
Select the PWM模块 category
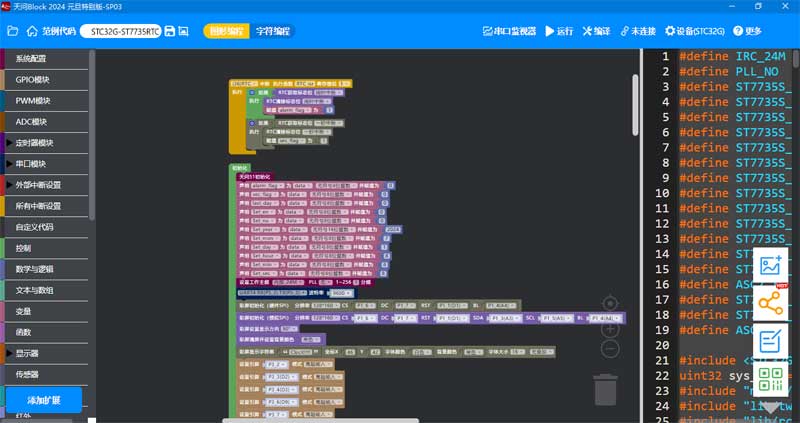[46, 101]
